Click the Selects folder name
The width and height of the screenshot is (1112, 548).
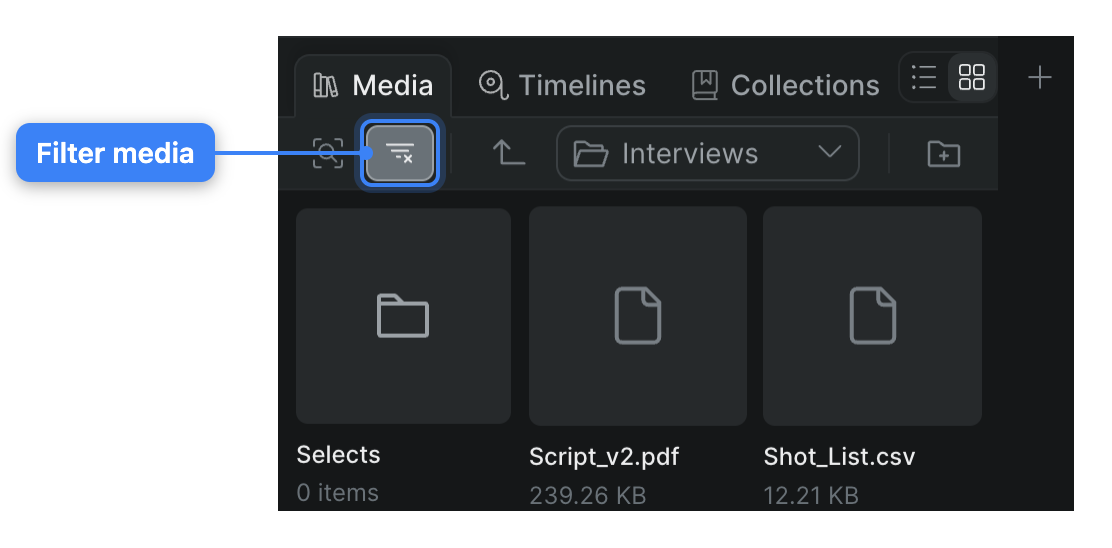338,455
